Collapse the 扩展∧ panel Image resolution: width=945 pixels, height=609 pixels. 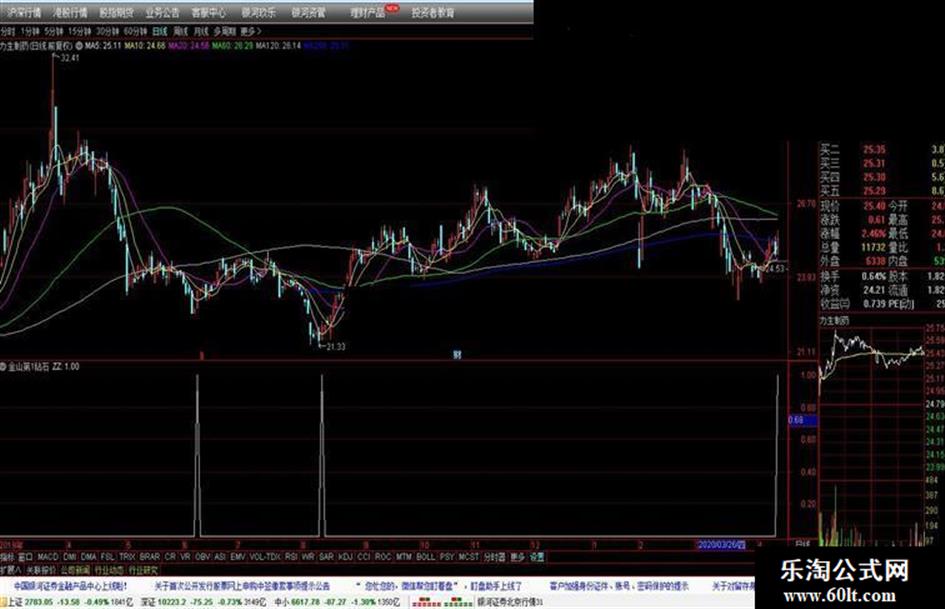coord(11,570)
